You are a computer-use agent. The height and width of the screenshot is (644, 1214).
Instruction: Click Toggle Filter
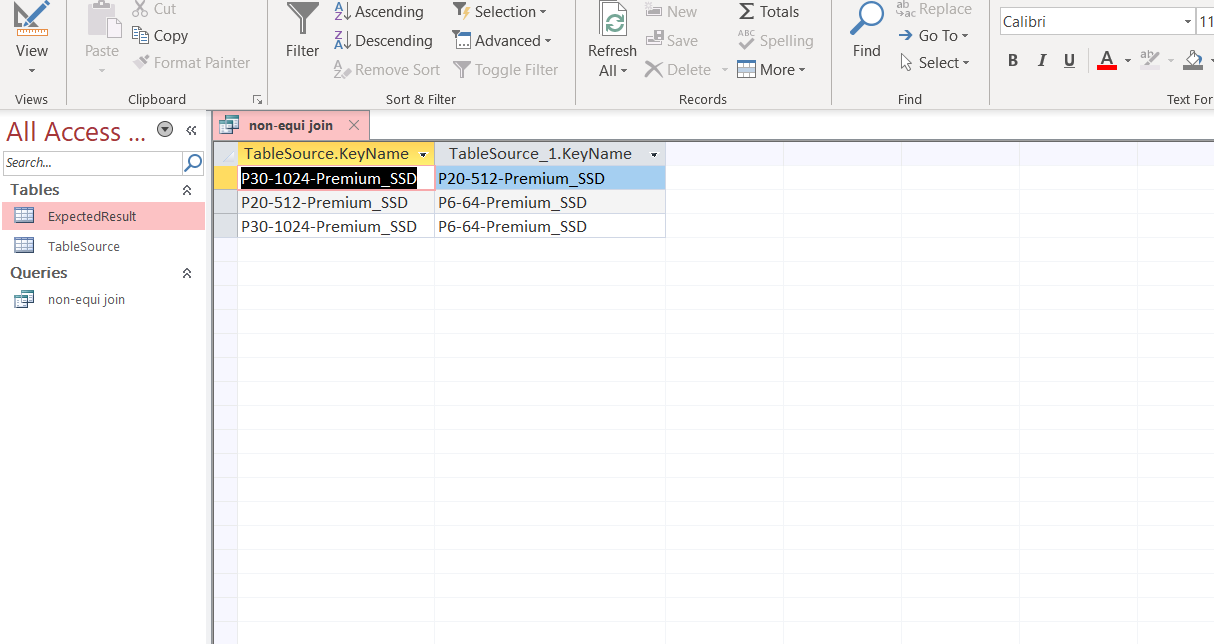tap(506, 70)
